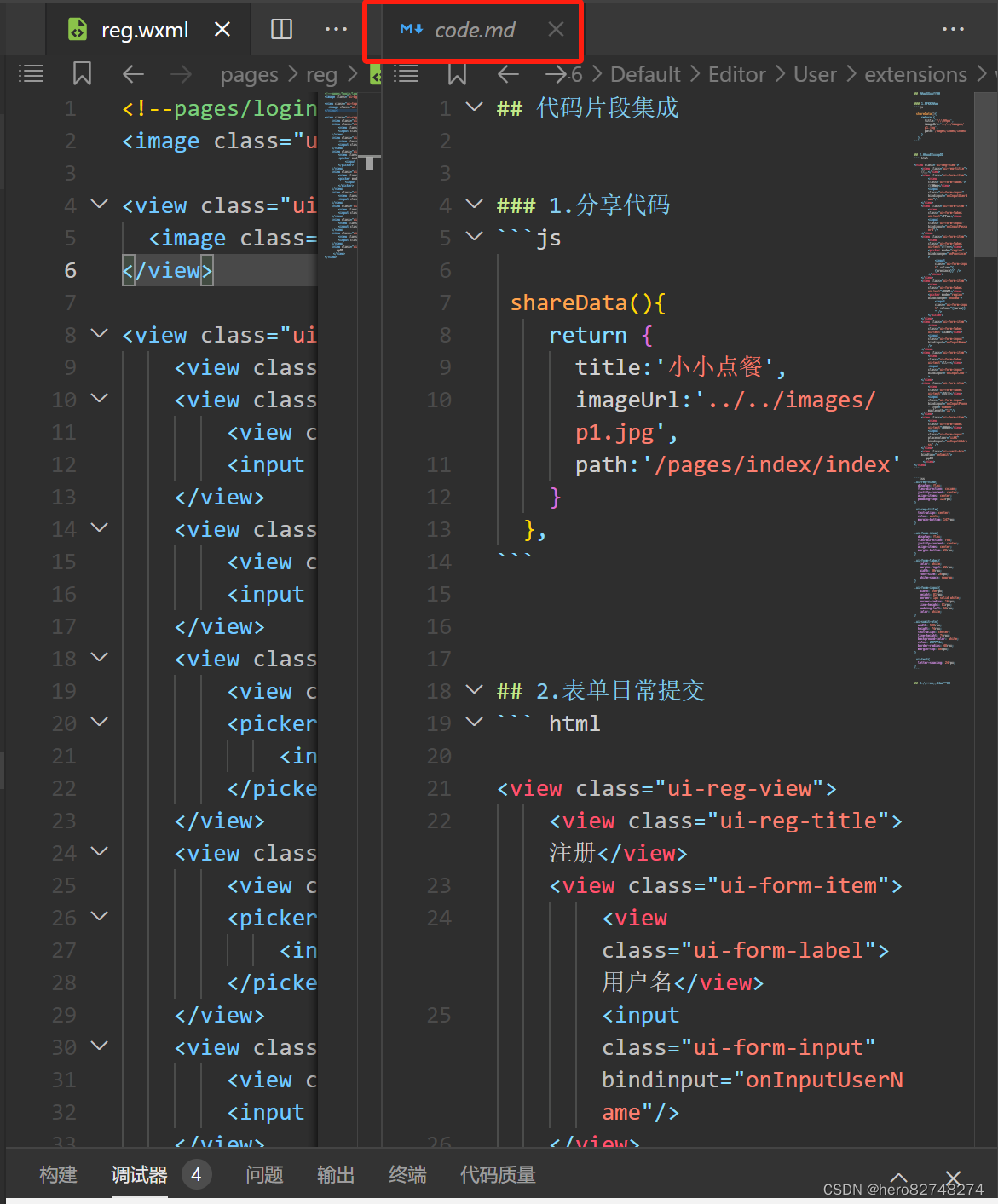Close the reg.wxml tab
The height and width of the screenshot is (1204, 998).
[x=222, y=30]
